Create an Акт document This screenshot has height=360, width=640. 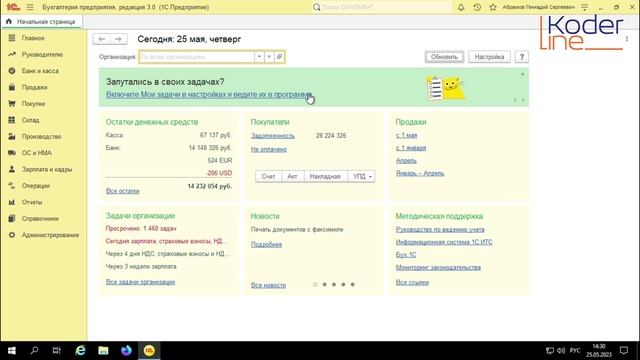292,176
